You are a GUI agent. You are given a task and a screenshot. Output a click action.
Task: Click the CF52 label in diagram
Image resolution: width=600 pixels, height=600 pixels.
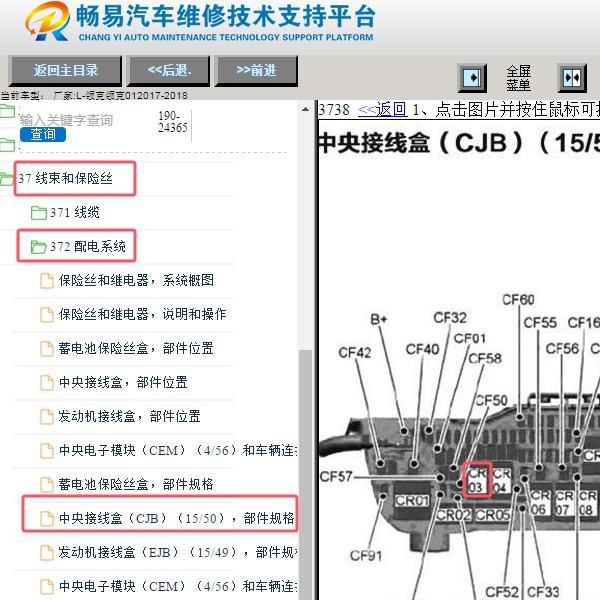(502, 592)
